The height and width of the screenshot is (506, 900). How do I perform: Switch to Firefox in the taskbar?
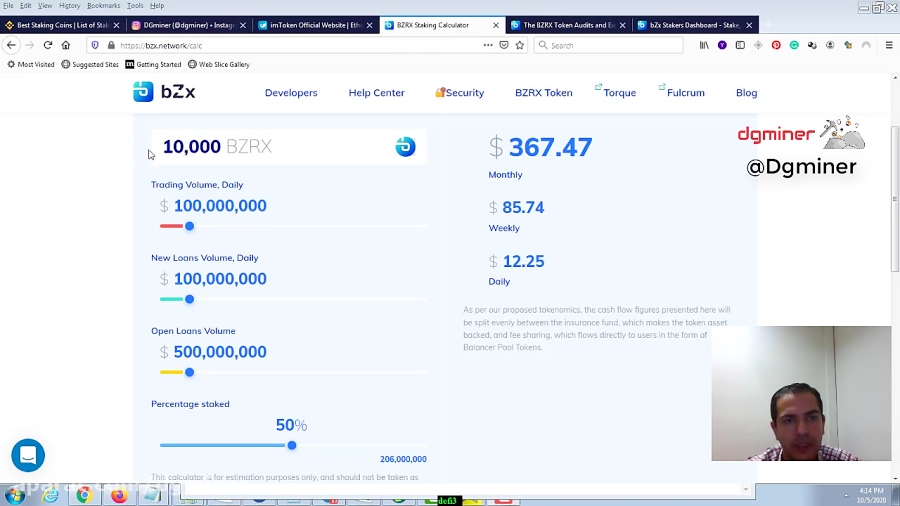pyautogui.click(x=119, y=495)
